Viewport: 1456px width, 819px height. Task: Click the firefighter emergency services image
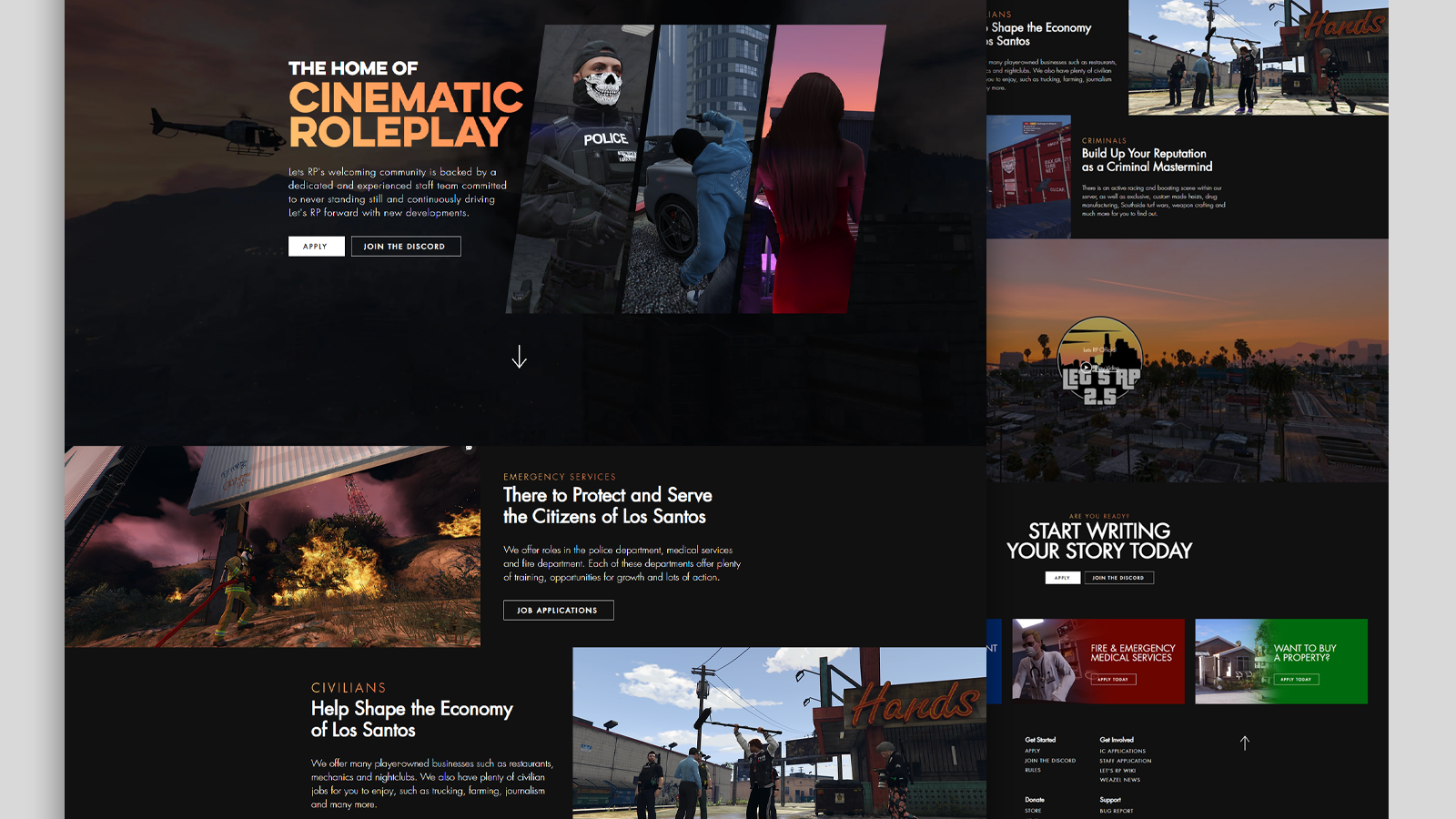point(272,546)
